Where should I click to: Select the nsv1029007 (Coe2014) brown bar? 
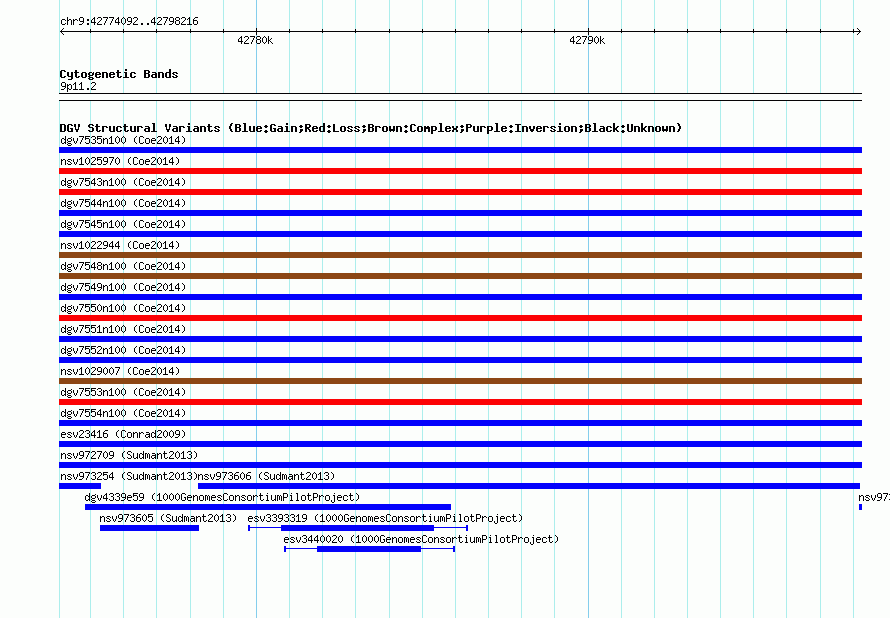[460, 381]
